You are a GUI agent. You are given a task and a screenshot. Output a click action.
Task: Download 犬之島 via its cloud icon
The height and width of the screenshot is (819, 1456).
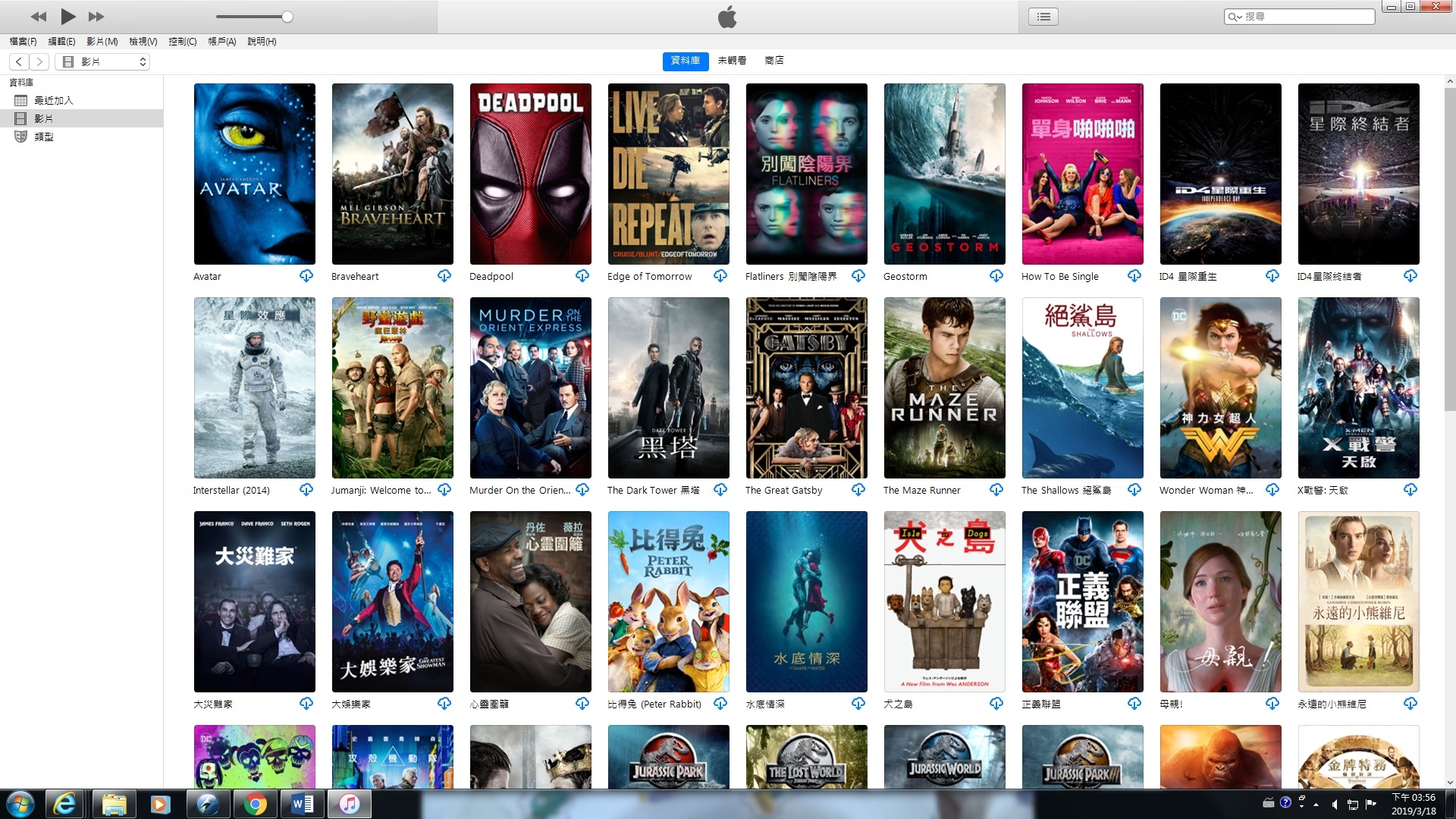(996, 704)
